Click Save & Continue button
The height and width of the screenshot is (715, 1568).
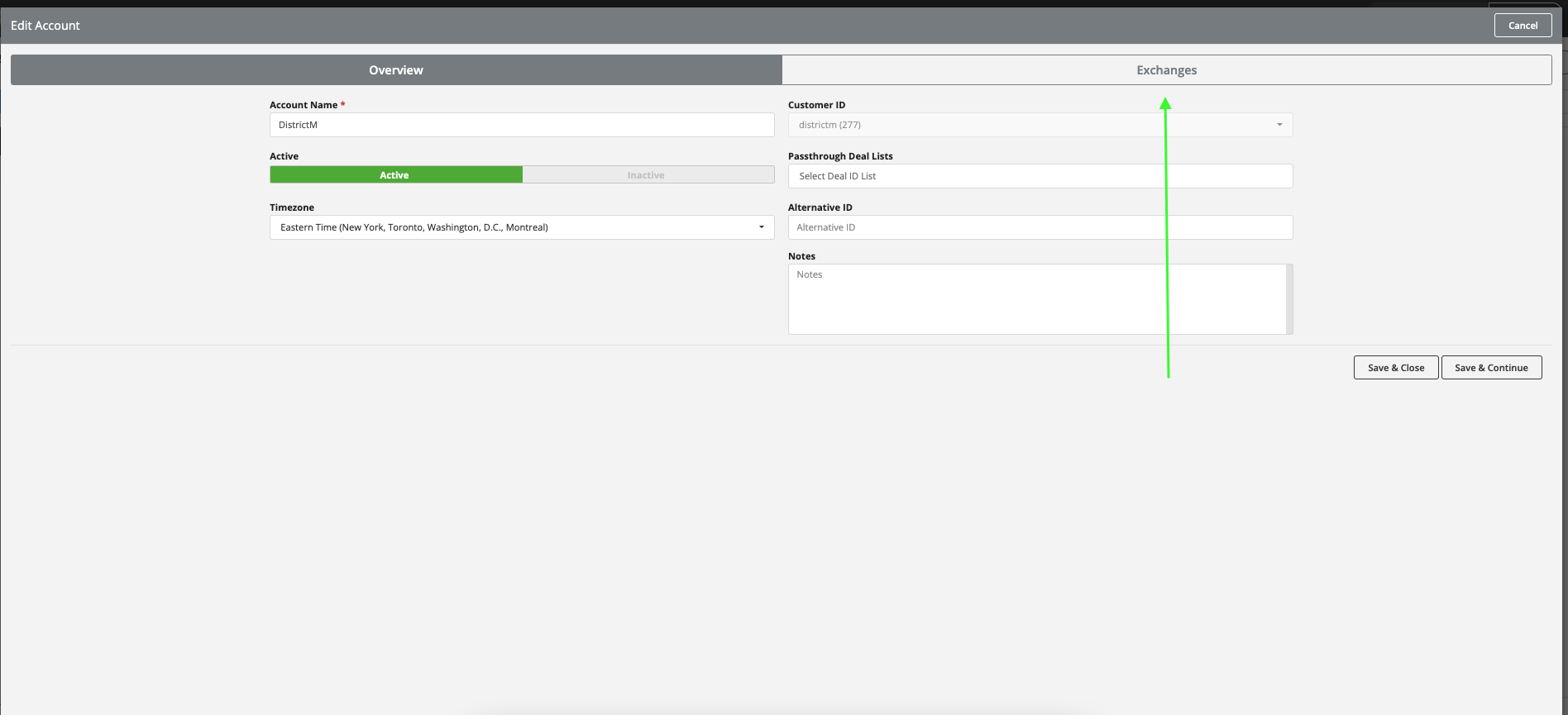tap(1491, 368)
